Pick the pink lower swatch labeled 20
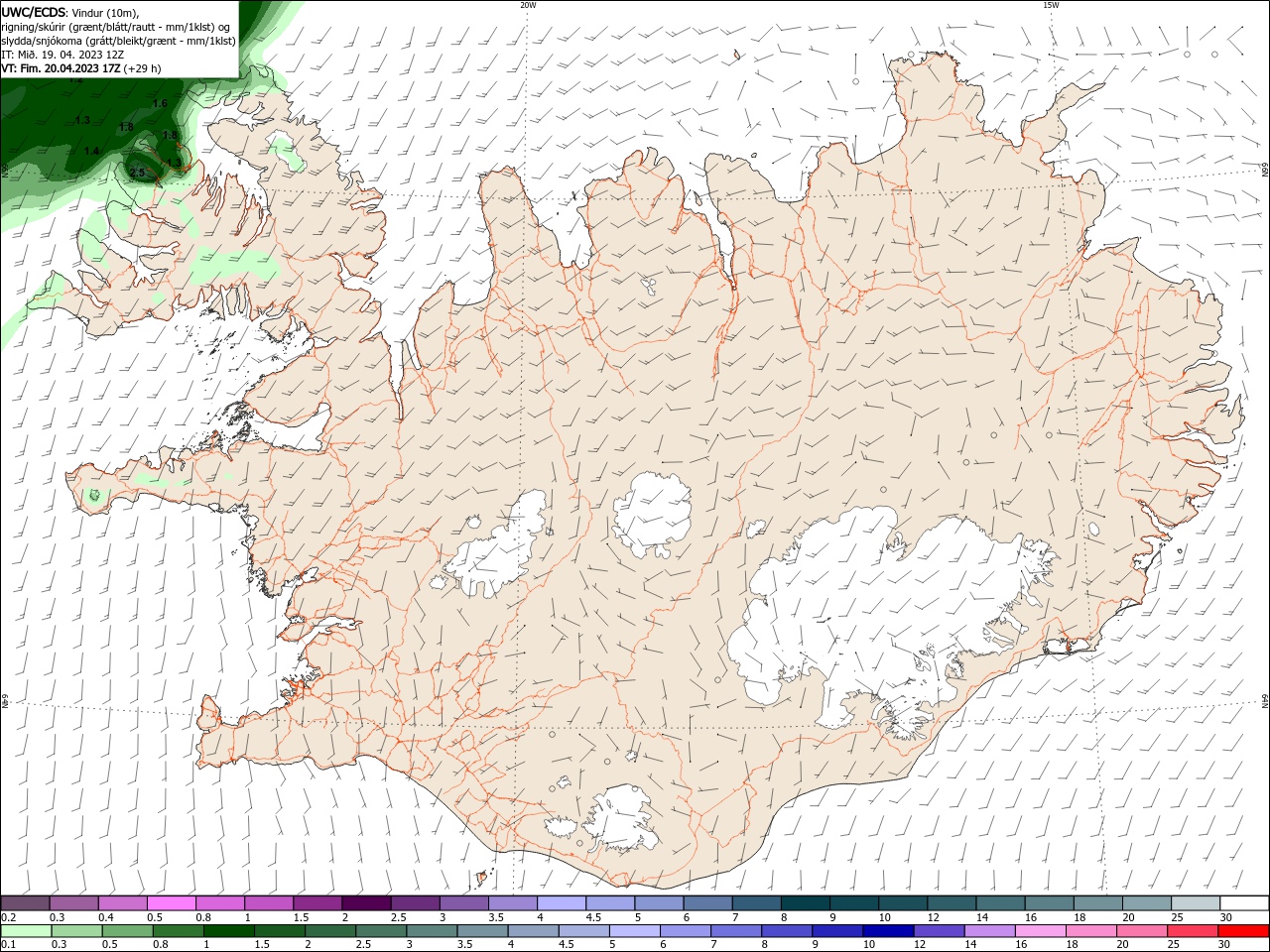Image resolution: width=1270 pixels, height=952 pixels. point(1141,931)
